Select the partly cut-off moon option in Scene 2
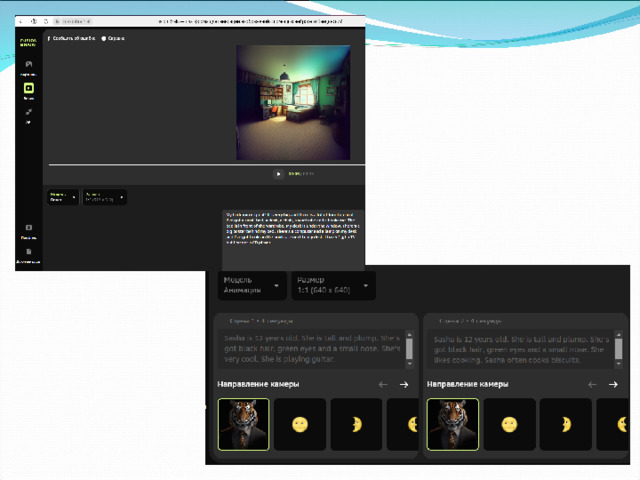Viewport: 640px width, 480px height. pyautogui.click(x=612, y=424)
